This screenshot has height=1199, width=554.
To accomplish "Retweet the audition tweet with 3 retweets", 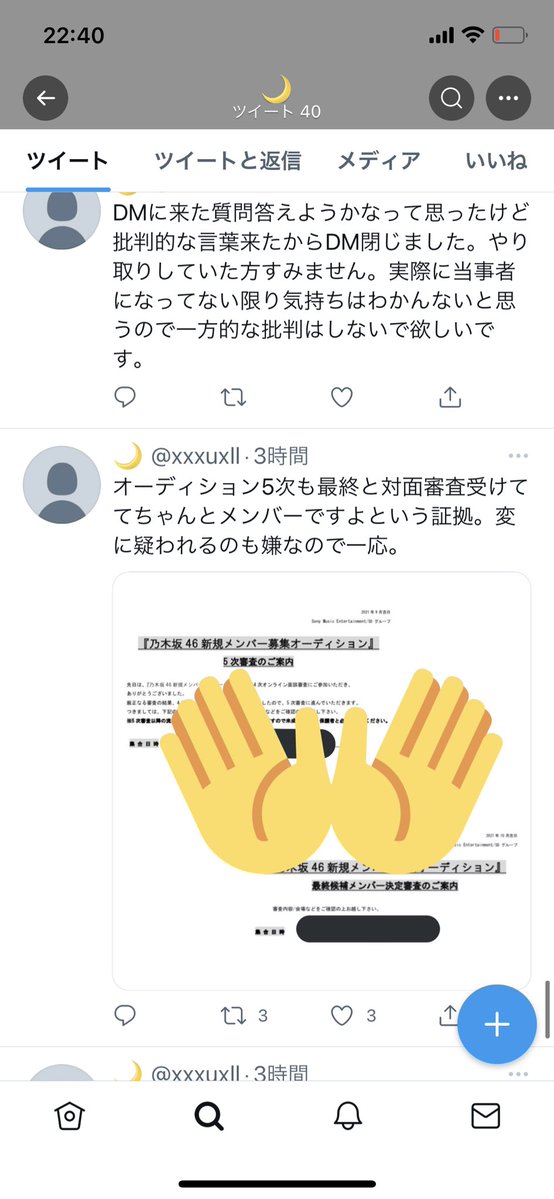I will pos(243,1015).
